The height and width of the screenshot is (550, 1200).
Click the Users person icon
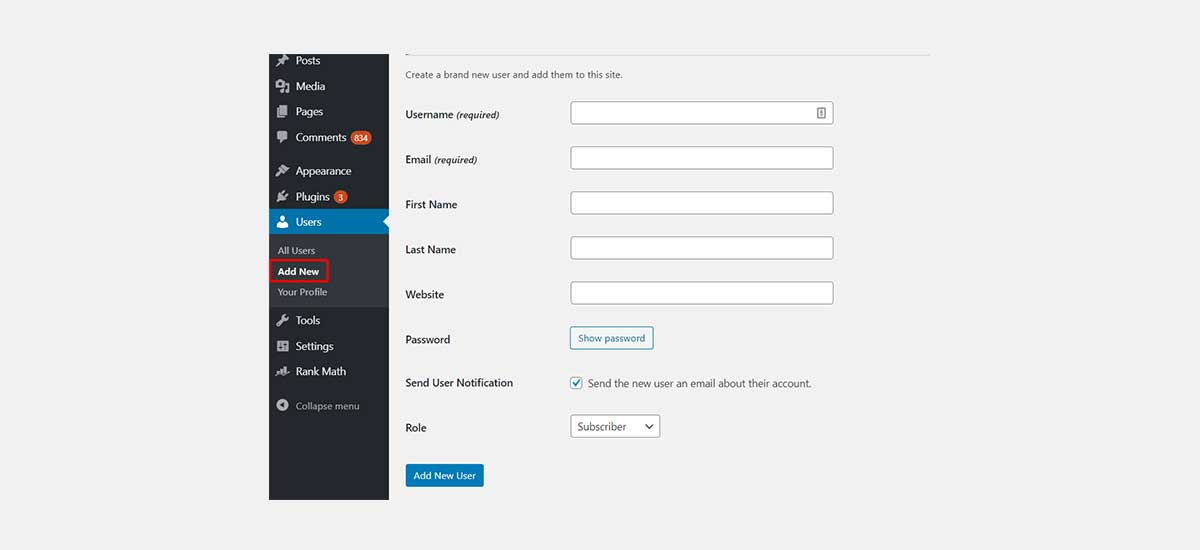(x=282, y=222)
